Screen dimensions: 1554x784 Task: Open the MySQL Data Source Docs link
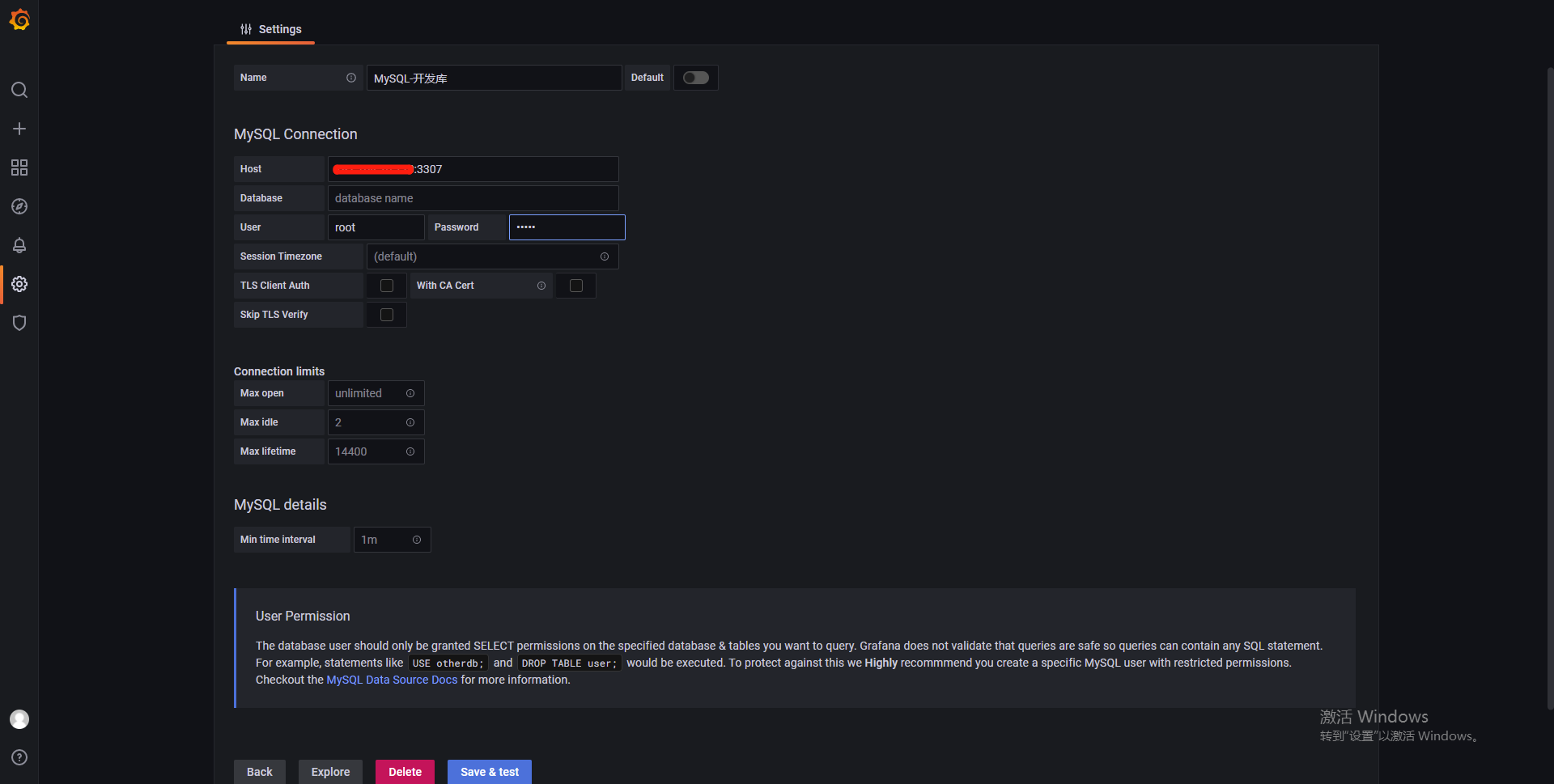392,680
